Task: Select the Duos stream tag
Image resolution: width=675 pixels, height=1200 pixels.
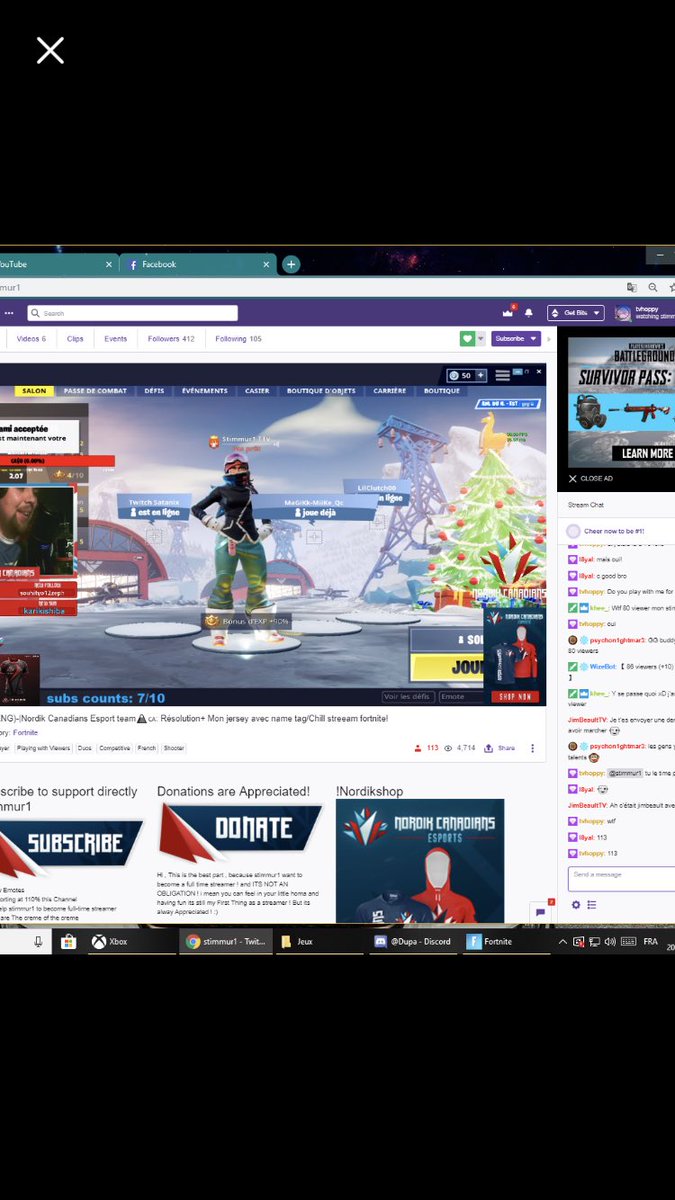Action: click(x=83, y=747)
